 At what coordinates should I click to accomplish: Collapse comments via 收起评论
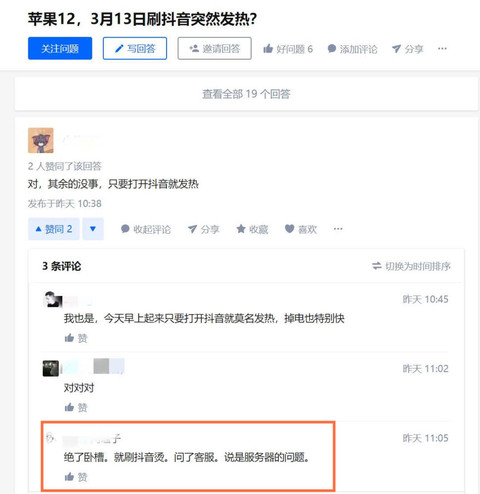click(x=146, y=229)
